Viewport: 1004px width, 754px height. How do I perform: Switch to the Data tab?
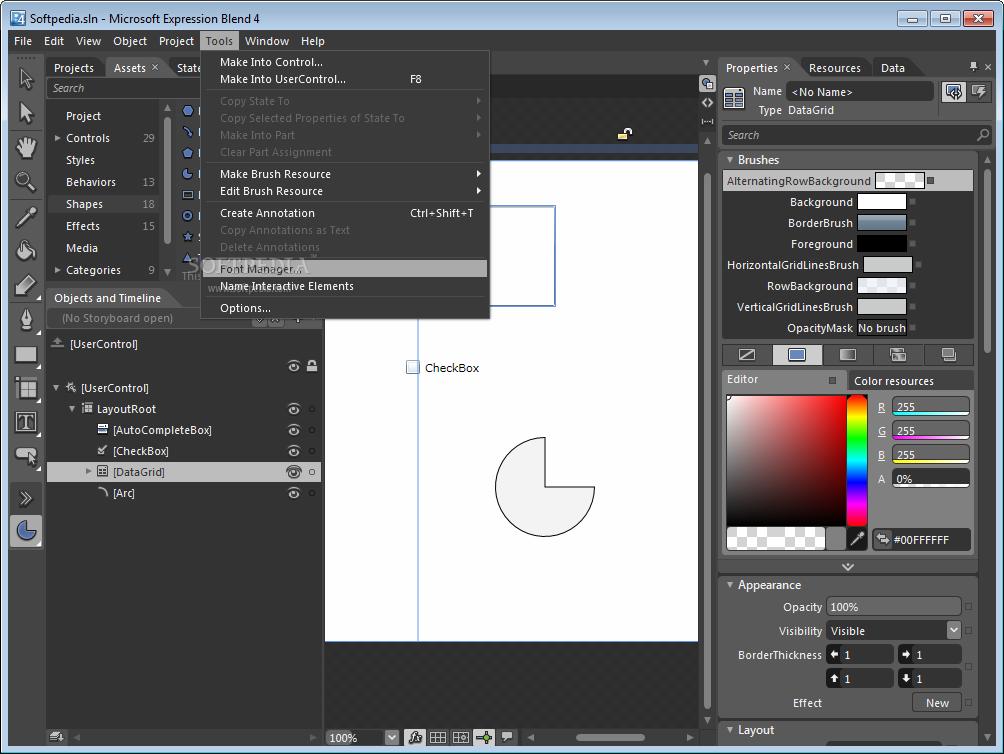pyautogui.click(x=893, y=68)
